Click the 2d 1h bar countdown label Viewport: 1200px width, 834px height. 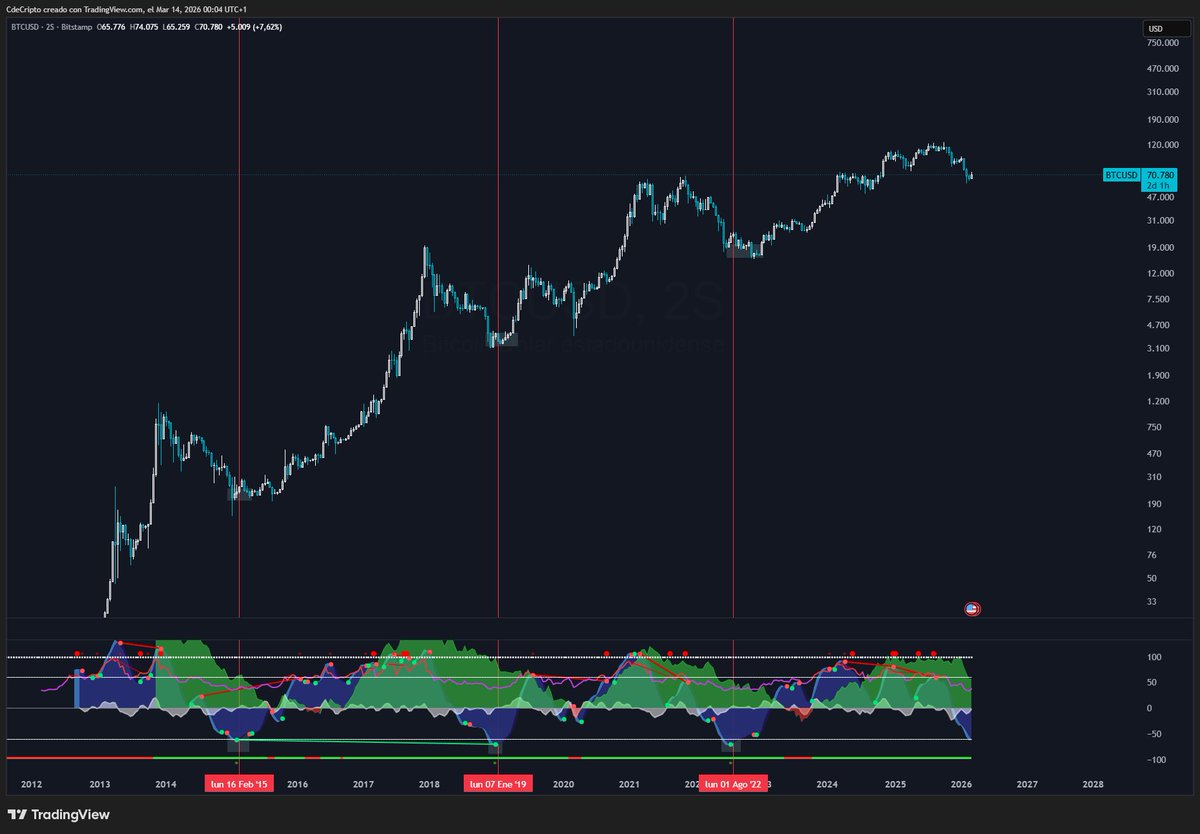[1158, 186]
